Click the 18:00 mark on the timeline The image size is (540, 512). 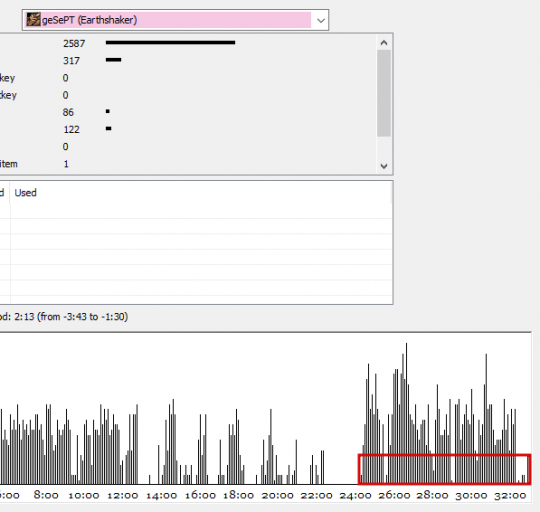(238, 495)
